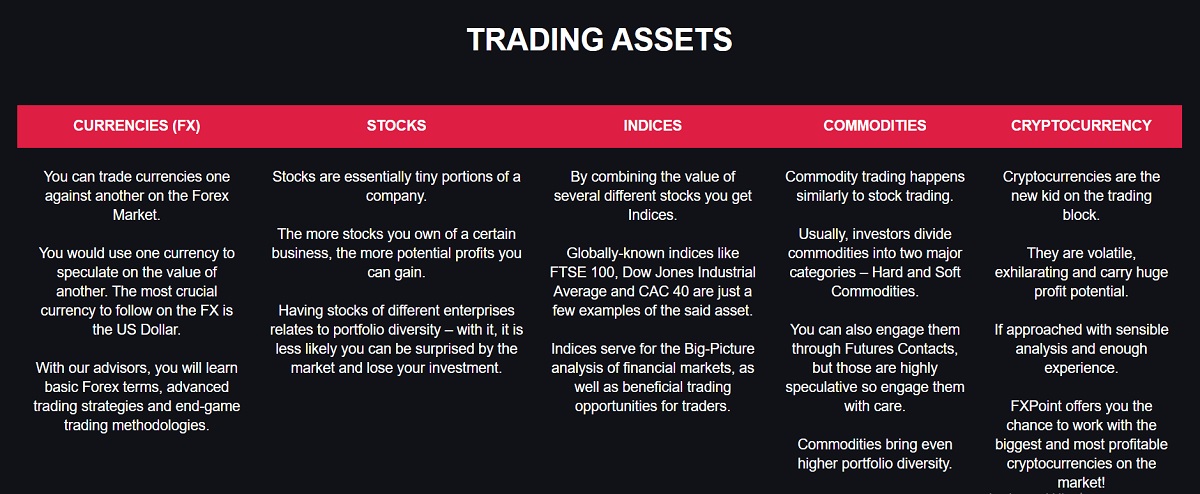Click the Futures Contacts paragraph

tap(875, 368)
